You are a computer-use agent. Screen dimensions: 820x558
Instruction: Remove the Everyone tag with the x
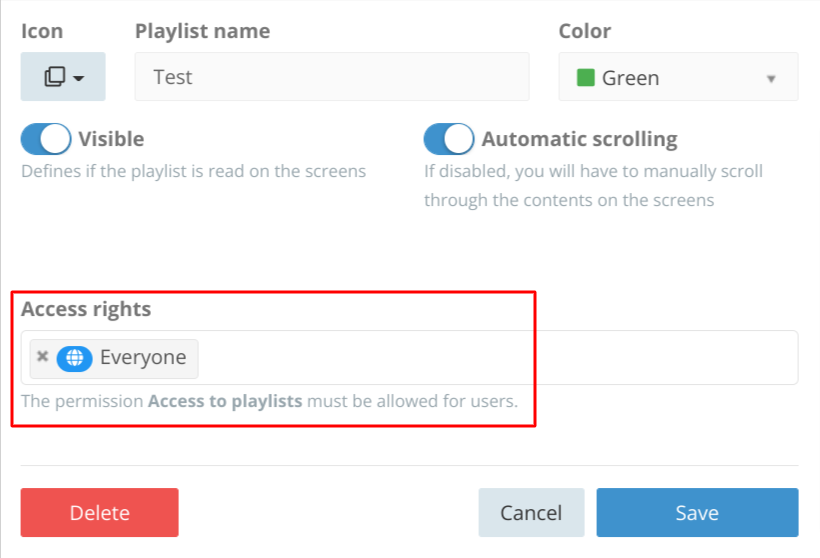coord(43,356)
